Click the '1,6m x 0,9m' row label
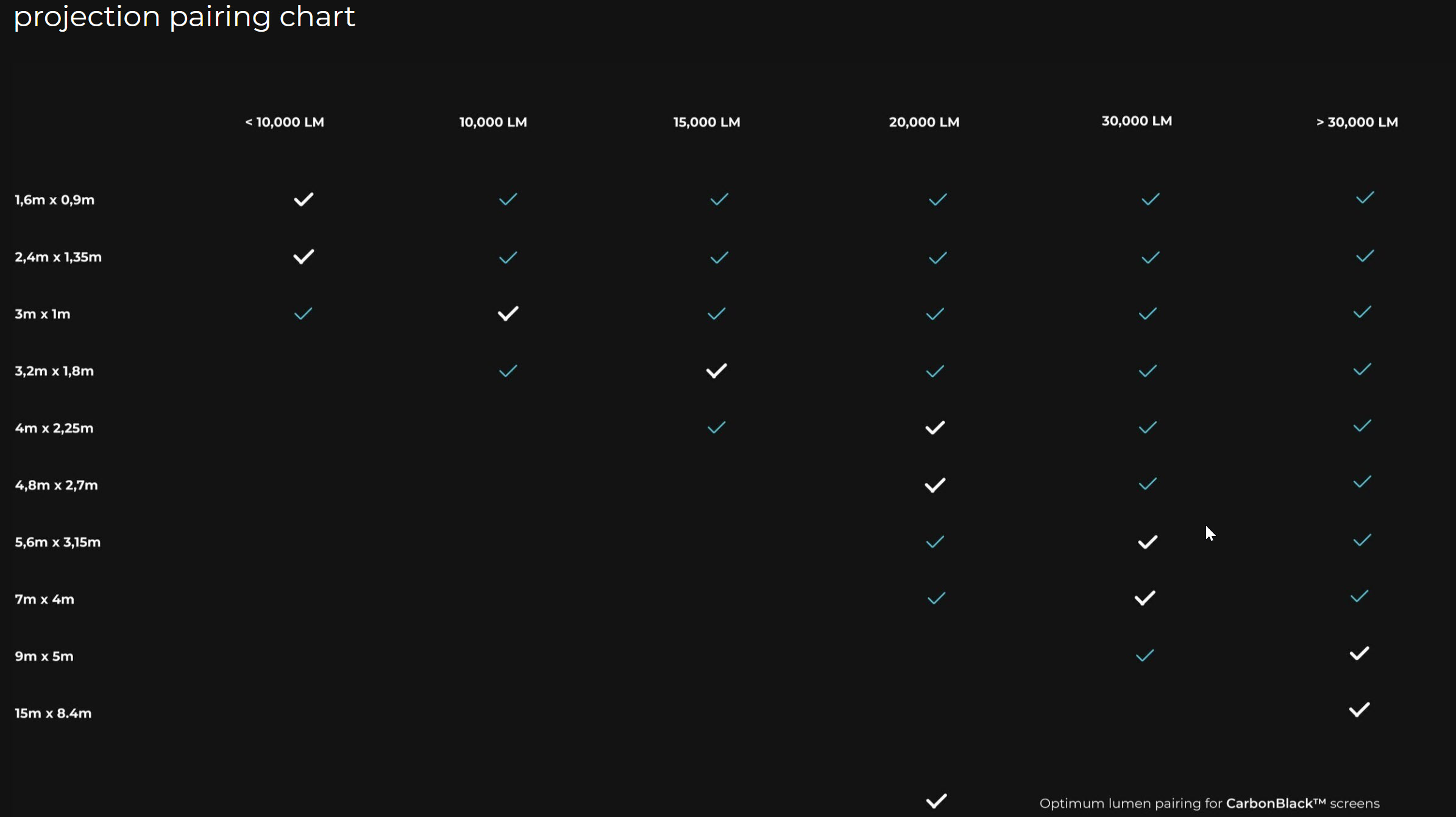Viewport: 1456px width, 817px height. click(x=54, y=200)
